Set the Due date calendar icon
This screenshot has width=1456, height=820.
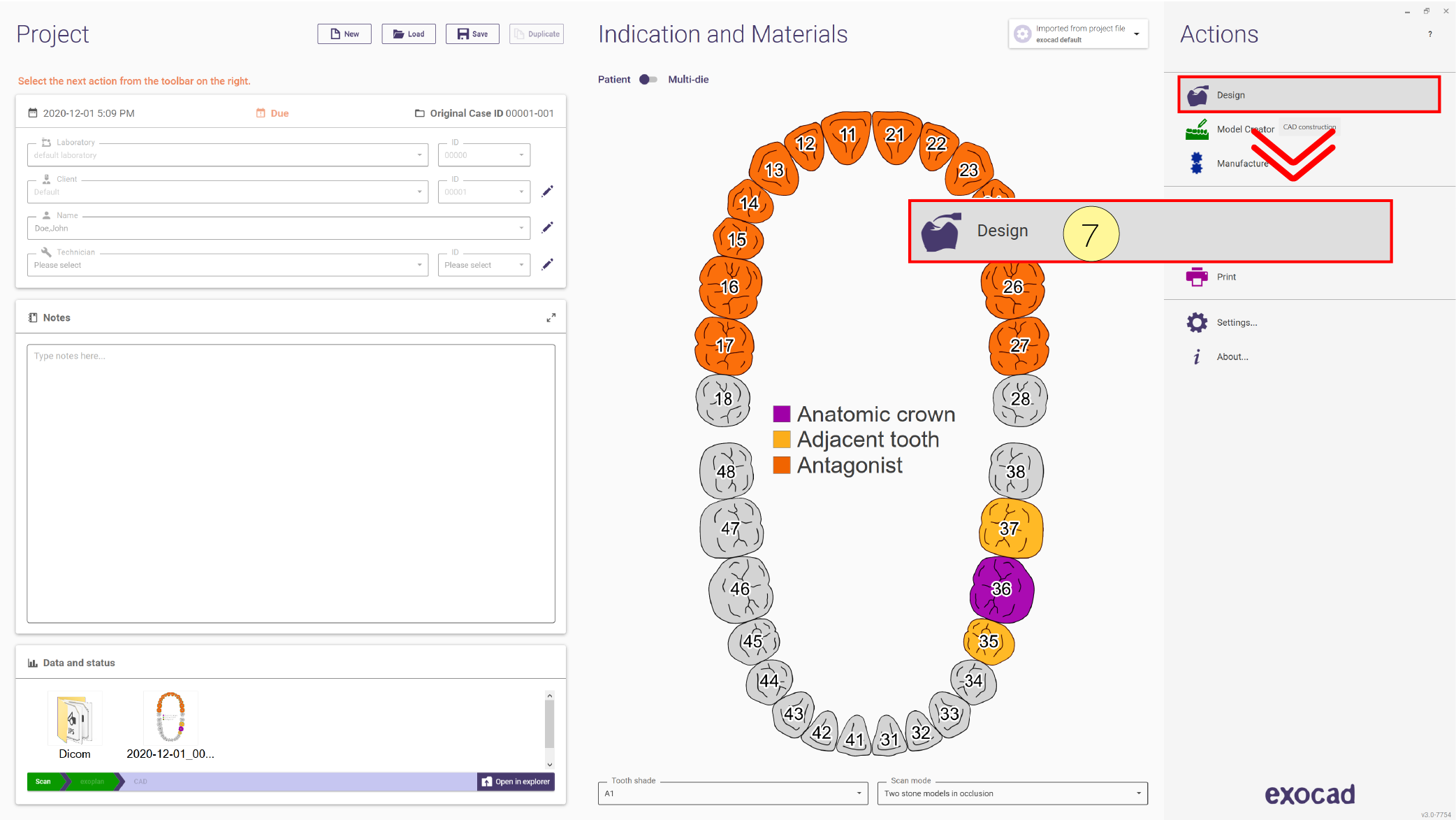click(261, 113)
